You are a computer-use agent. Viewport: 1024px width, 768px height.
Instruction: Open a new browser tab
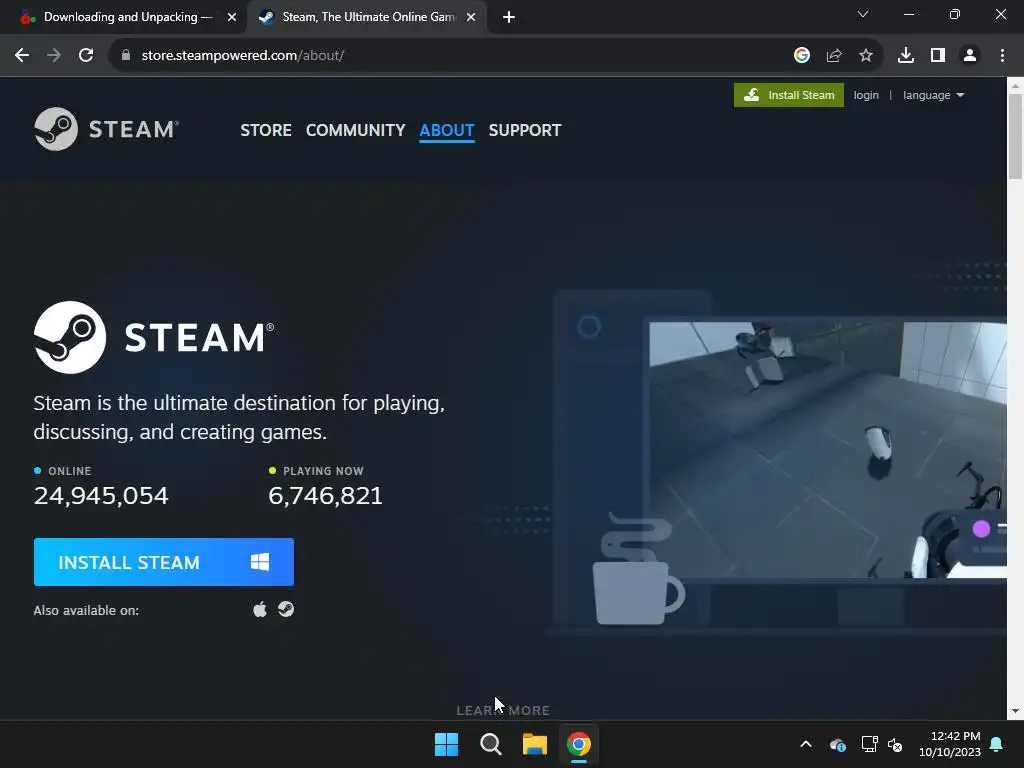(x=509, y=17)
